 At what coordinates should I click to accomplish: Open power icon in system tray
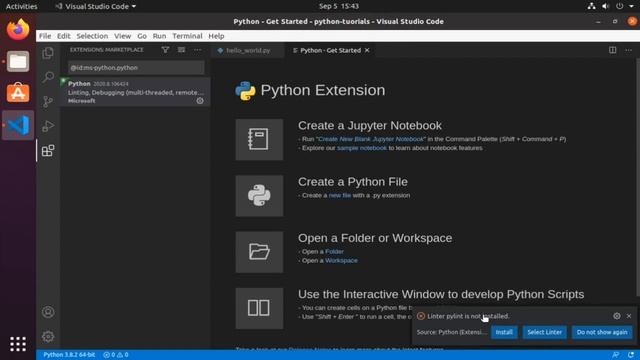(x=620, y=6)
